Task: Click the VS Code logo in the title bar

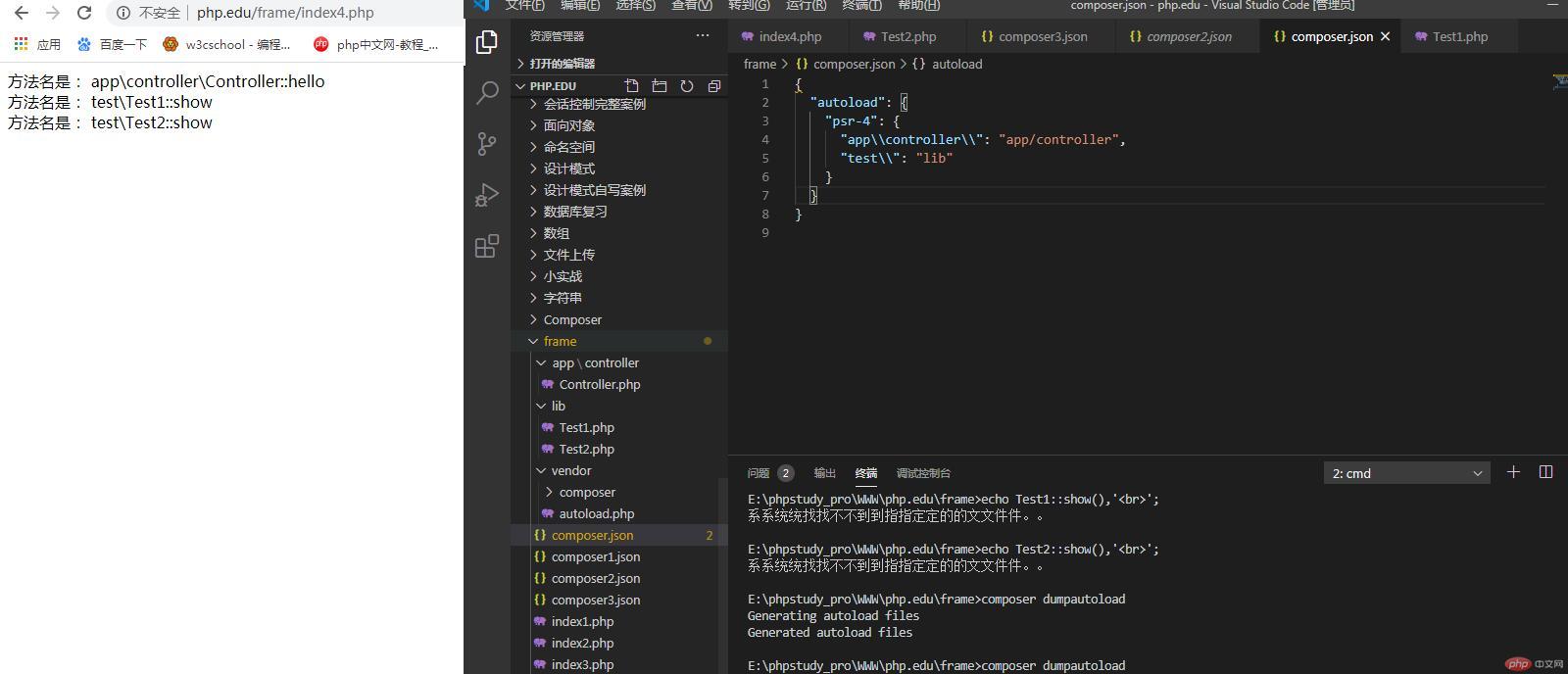Action: pos(481,5)
